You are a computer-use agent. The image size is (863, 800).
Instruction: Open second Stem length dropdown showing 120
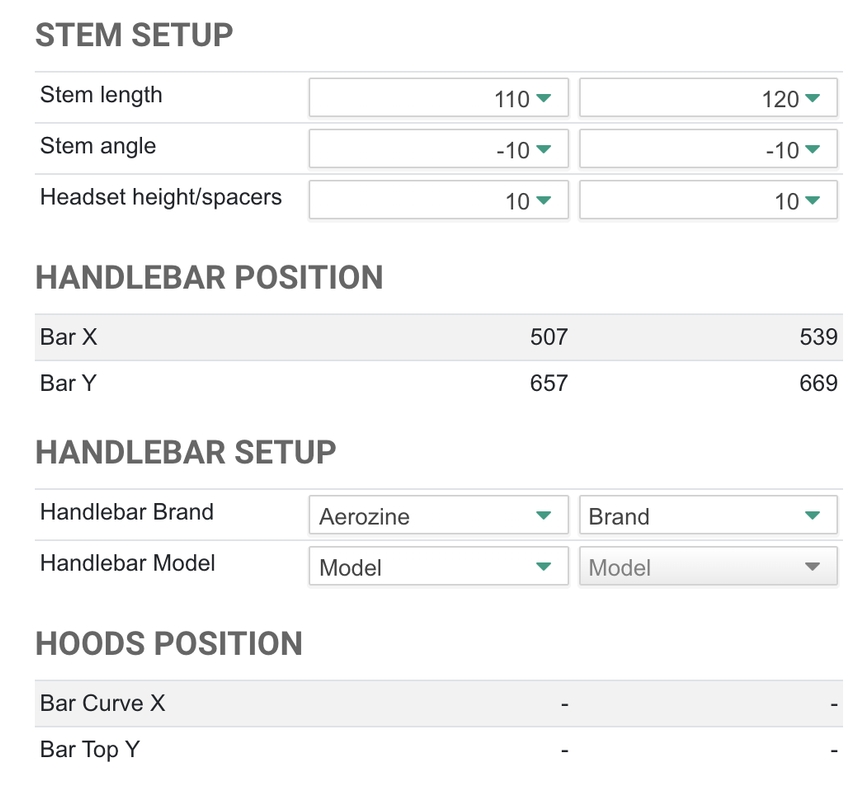(708, 98)
